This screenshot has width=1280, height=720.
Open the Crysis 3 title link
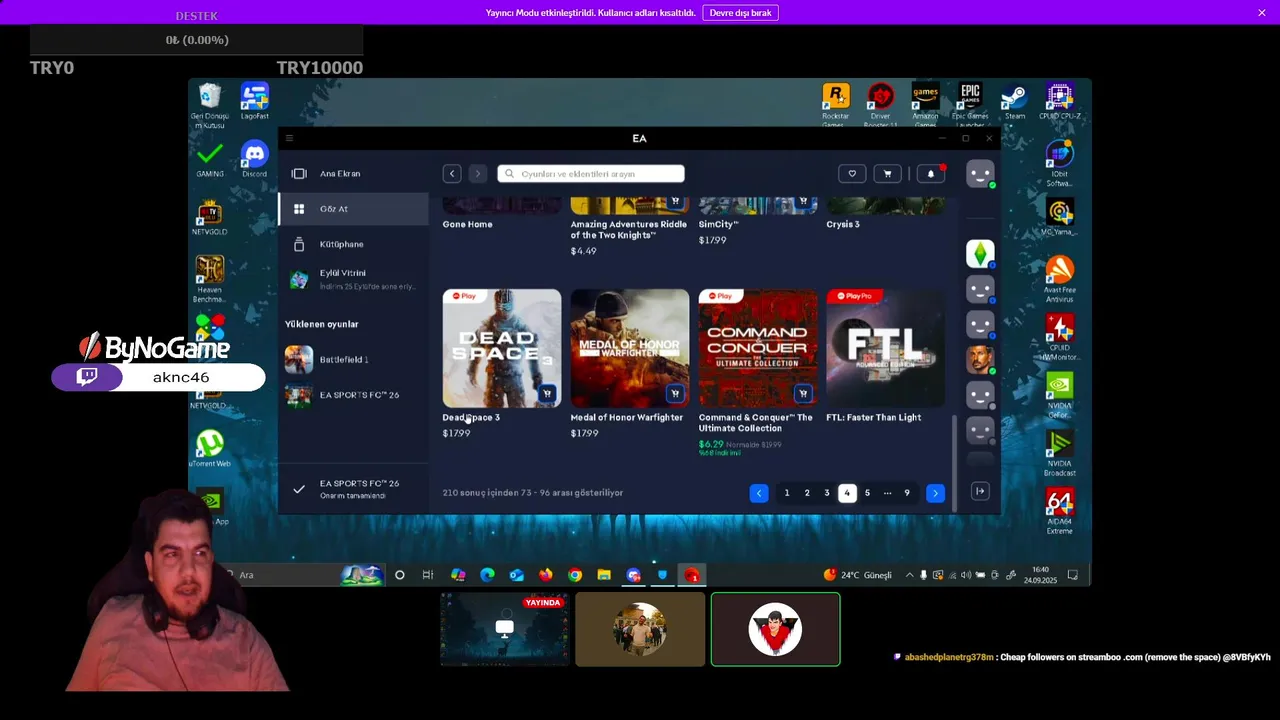coord(843,225)
